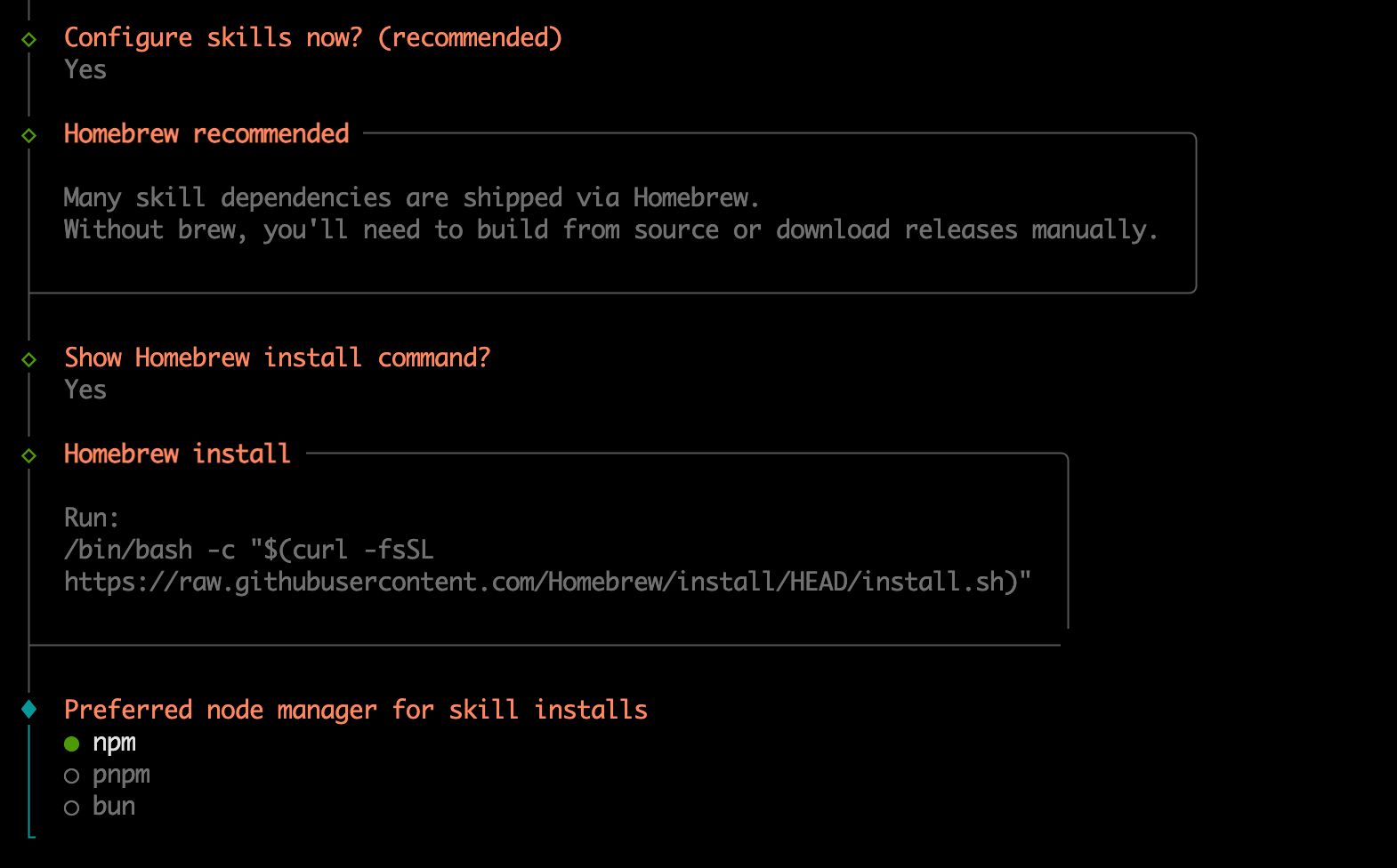Click the Yes answer under Show Homebrew install

coord(85,390)
